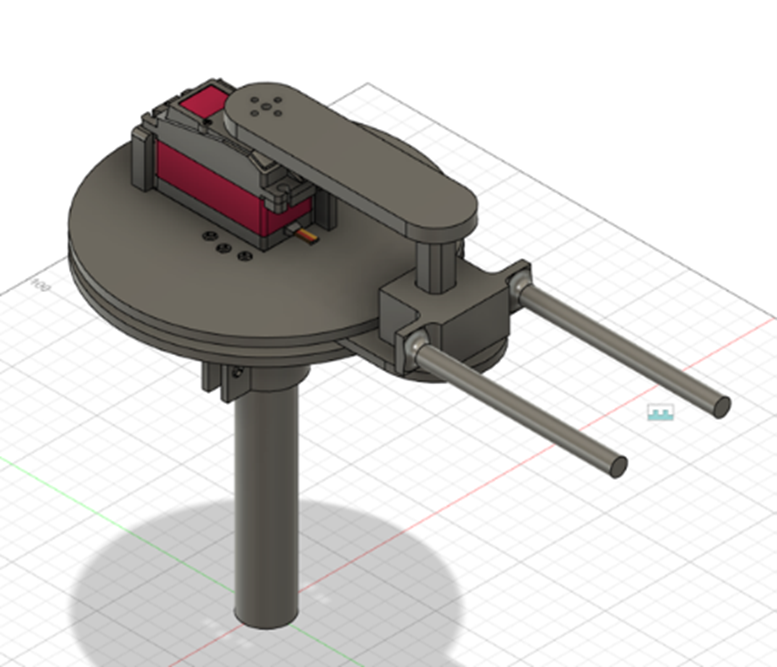Click the circular end face of rear rod
777x667 pixels.
(721, 405)
